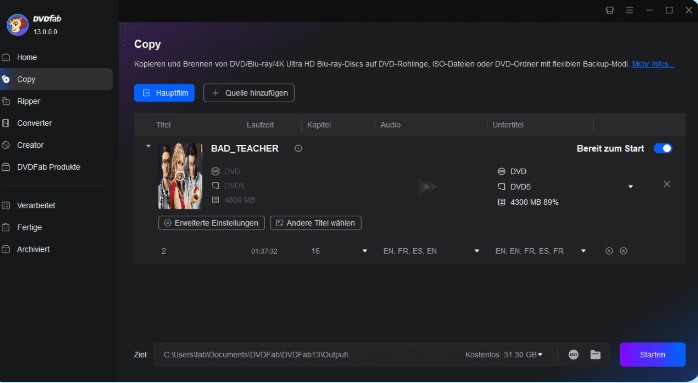Image resolution: width=698 pixels, height=383 pixels.
Task: Click the 4300 MB 89% size text
Action: tap(534, 203)
